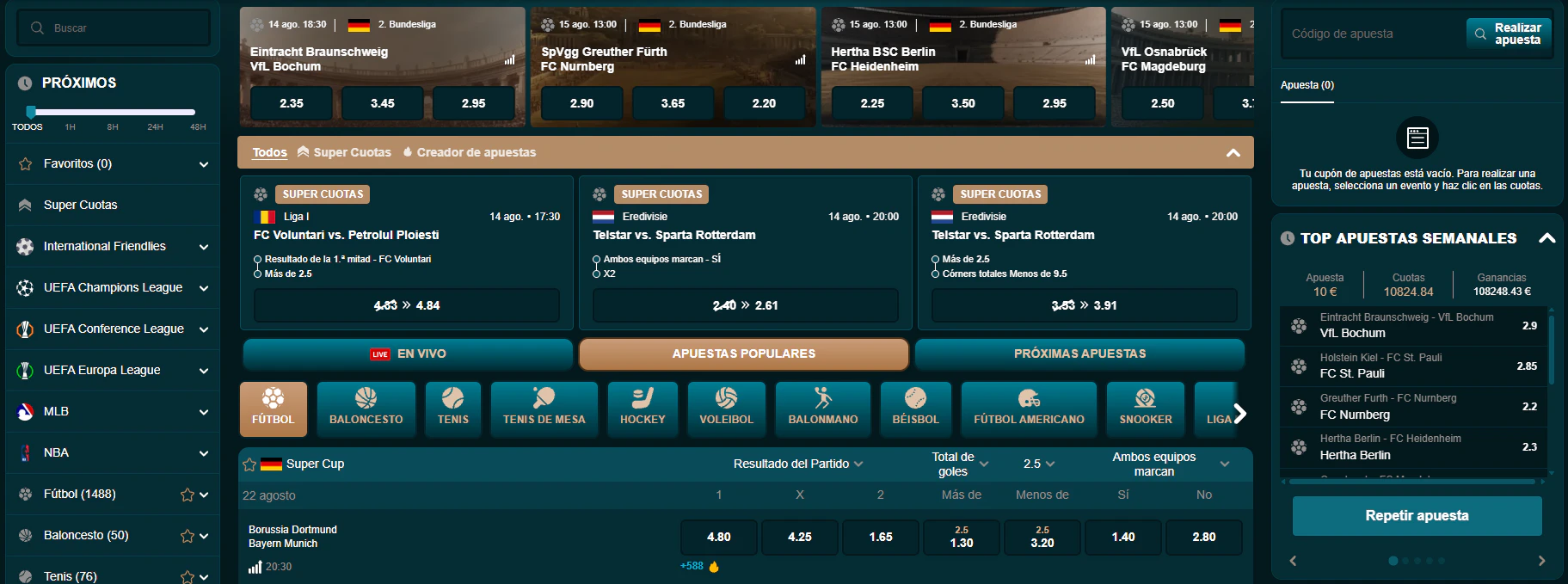This screenshot has width=1568, height=584.
Task: Select the Fútbol sport icon tile
Action: [x=273, y=409]
